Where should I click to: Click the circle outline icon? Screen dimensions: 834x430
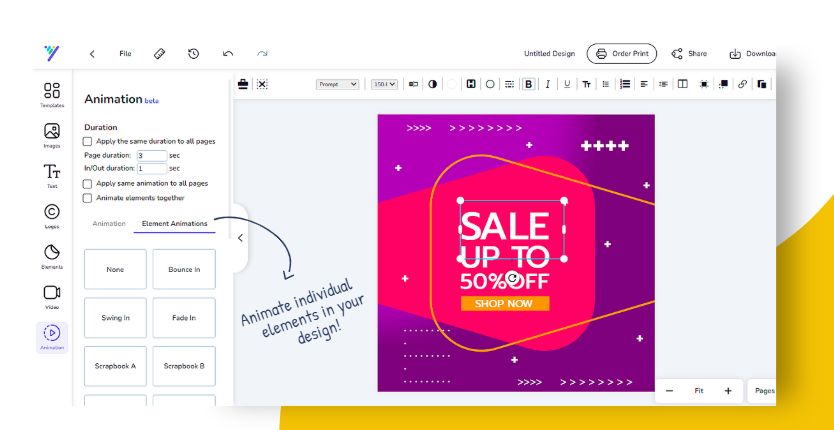pyautogui.click(x=490, y=84)
